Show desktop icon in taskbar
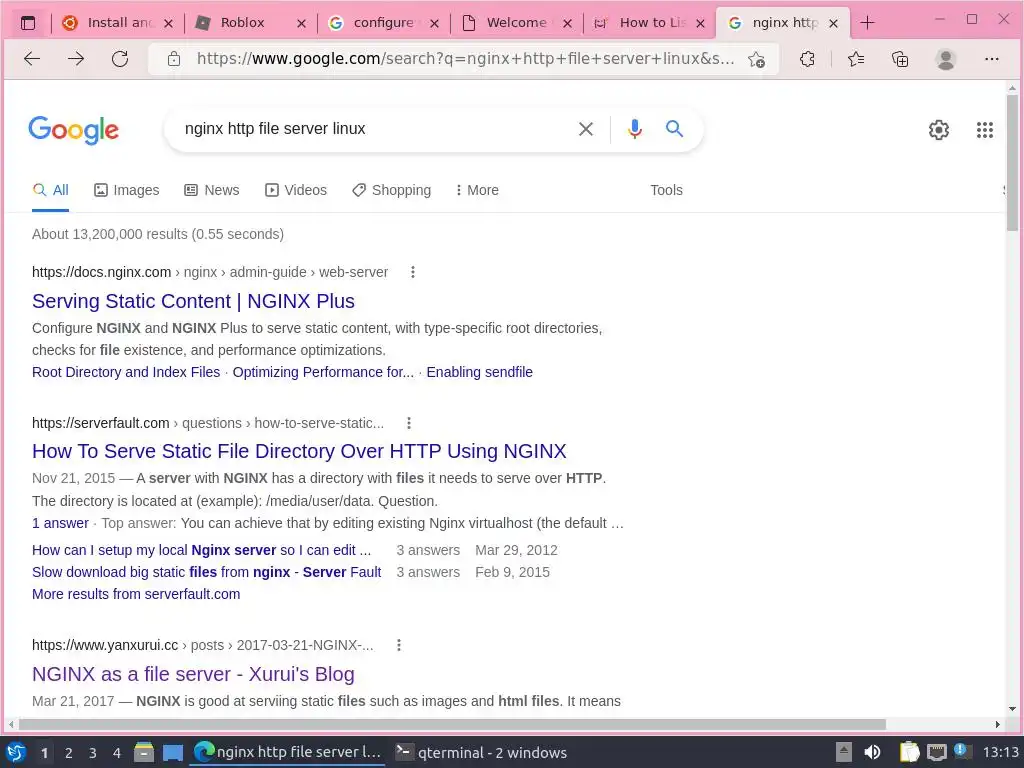Viewport: 1024px width, 768px height. click(172, 753)
